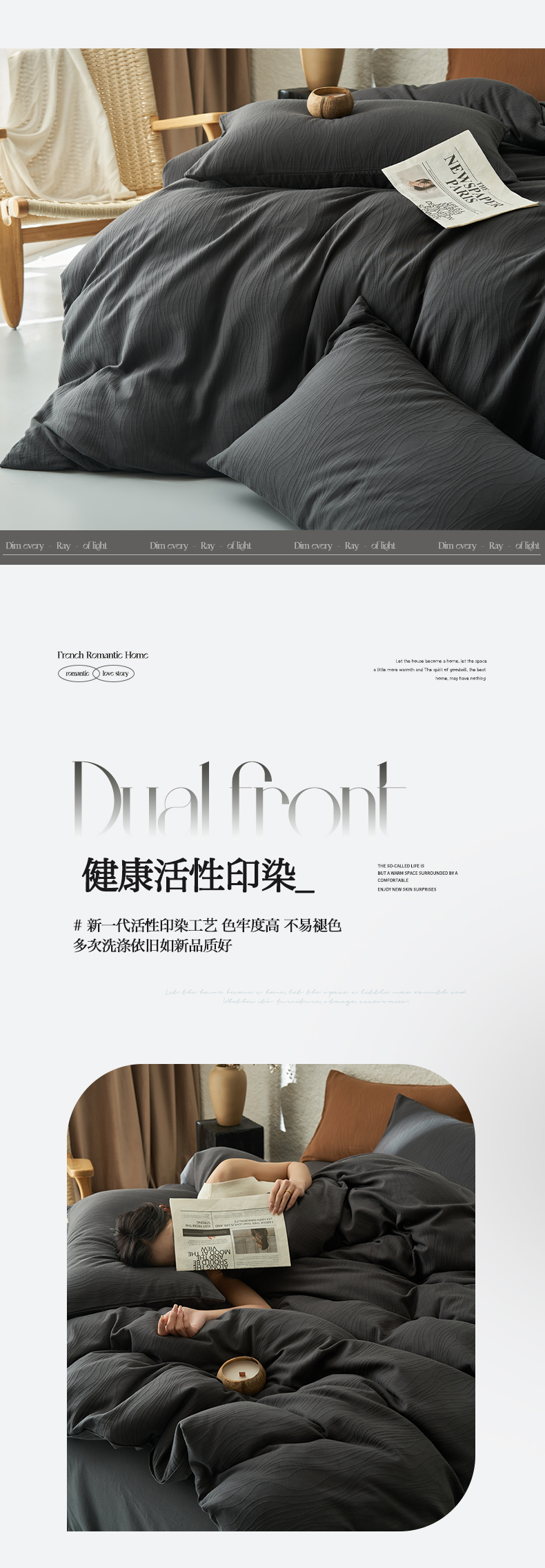
Task: Click the 健康活性印染 heading
Action: (x=198, y=876)
